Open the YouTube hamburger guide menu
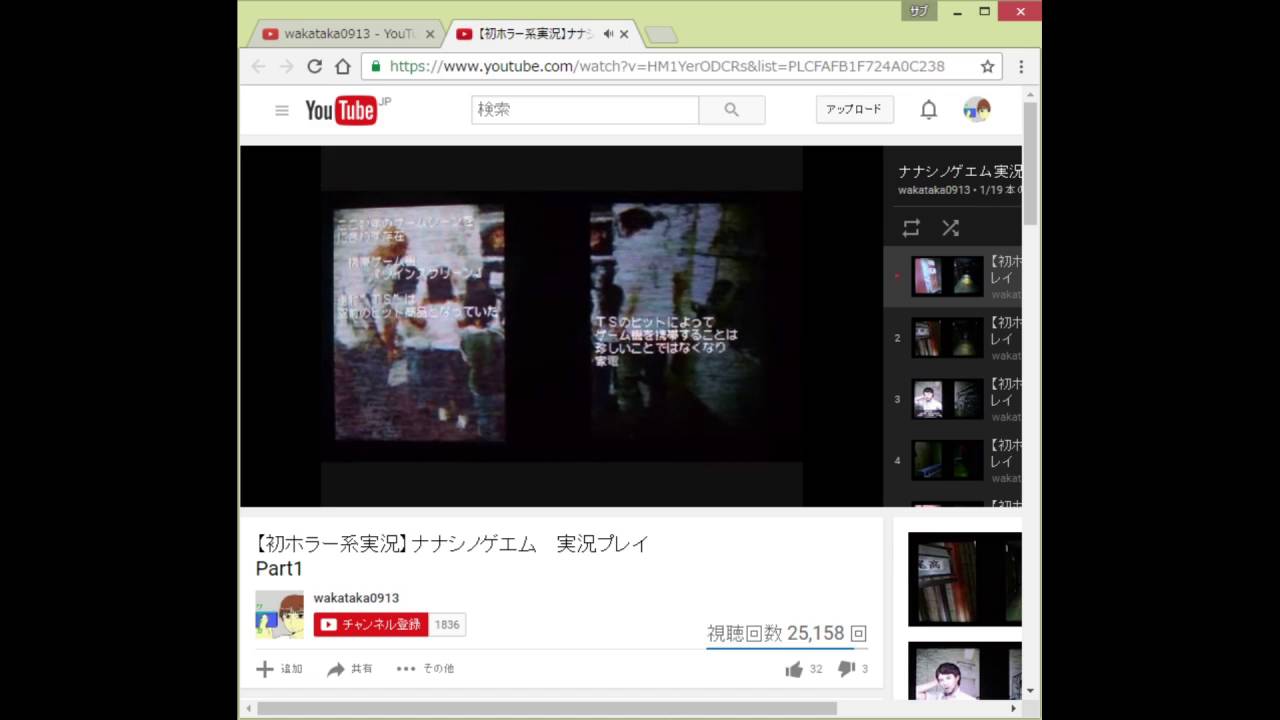1280x720 pixels. click(282, 110)
